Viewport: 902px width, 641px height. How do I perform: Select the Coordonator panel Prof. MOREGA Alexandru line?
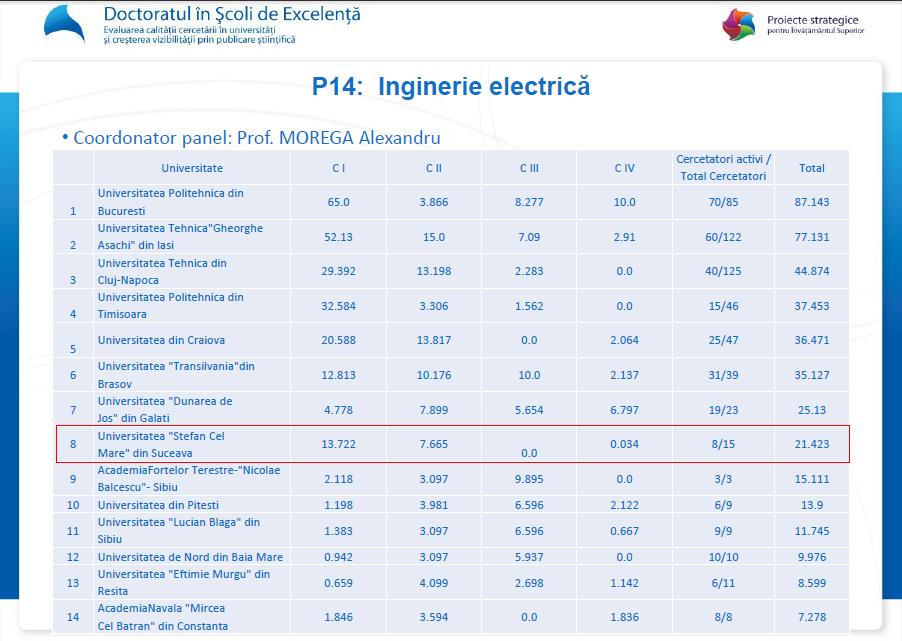tap(256, 137)
